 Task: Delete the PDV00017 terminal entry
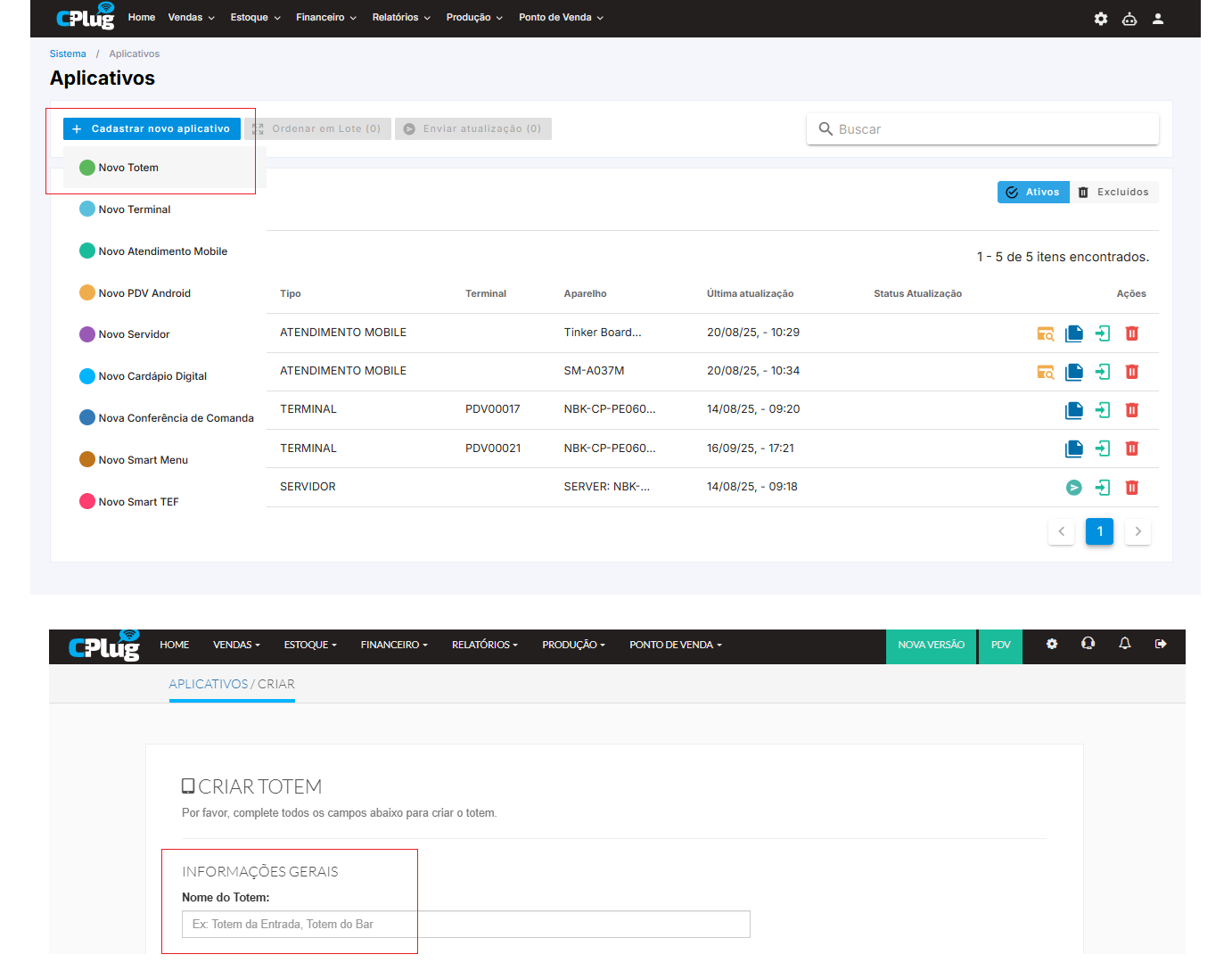[1132, 410]
